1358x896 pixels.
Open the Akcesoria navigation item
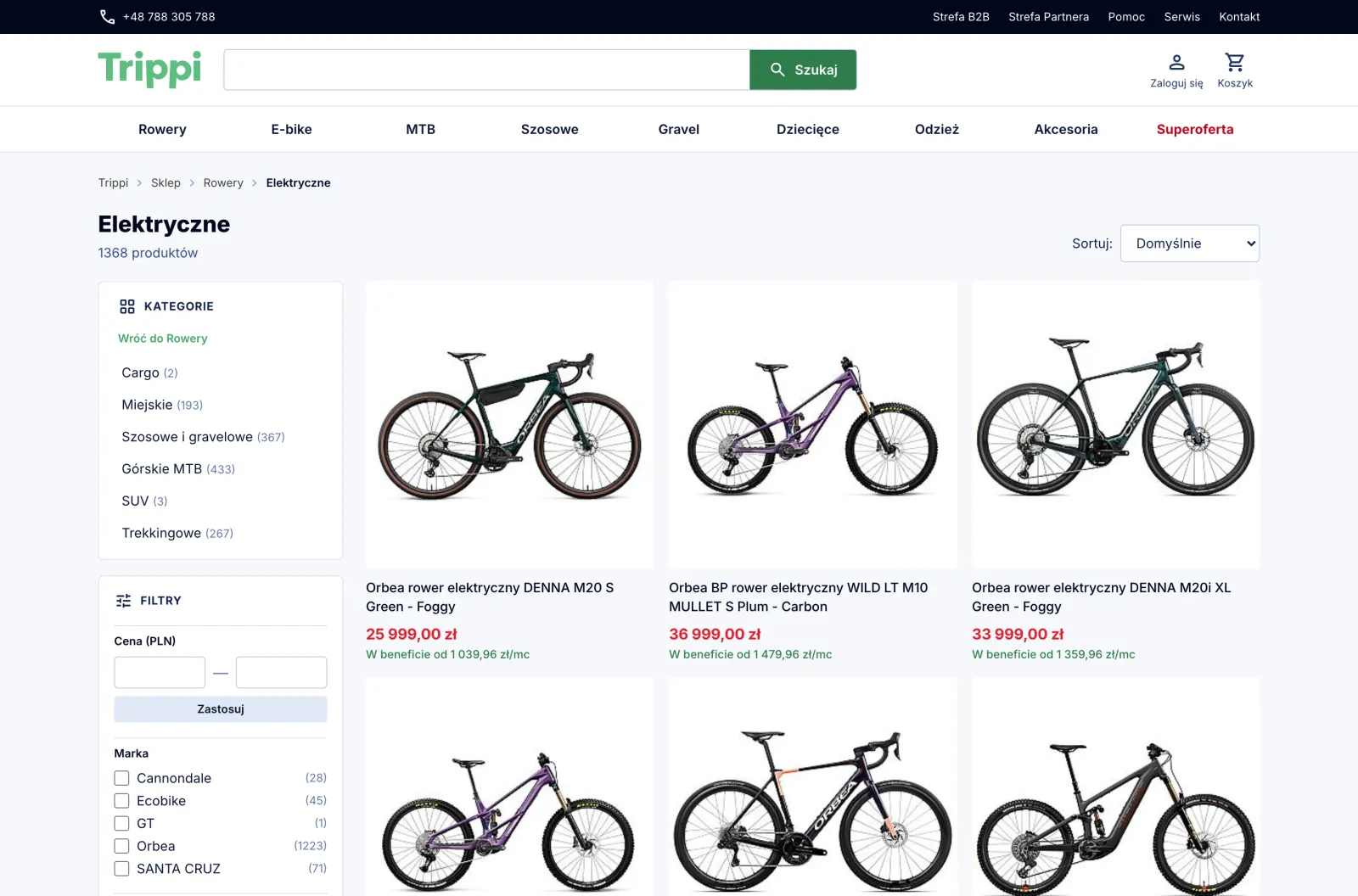click(1066, 129)
